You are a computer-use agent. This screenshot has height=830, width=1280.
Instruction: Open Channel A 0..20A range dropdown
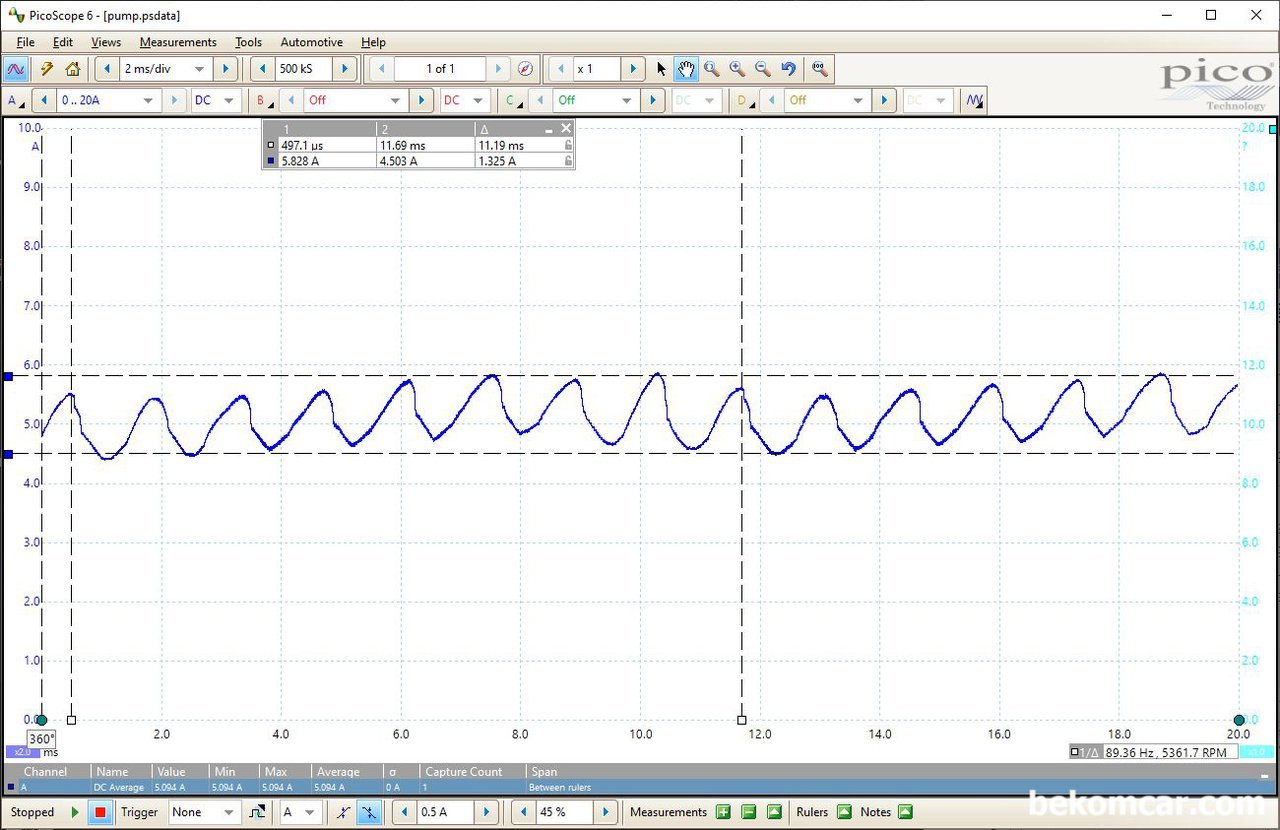109,100
